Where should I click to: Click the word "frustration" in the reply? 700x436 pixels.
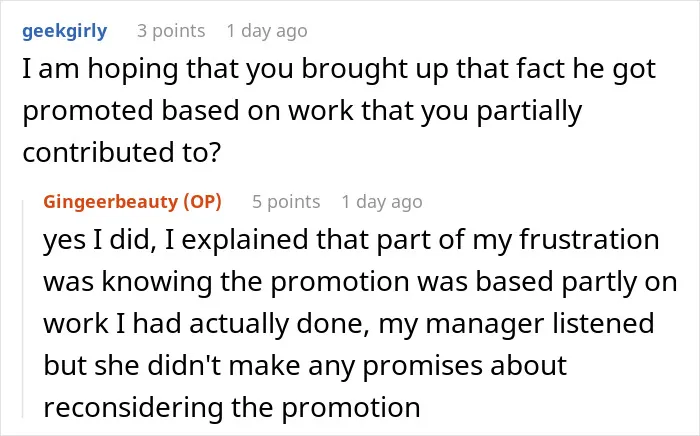click(589, 239)
